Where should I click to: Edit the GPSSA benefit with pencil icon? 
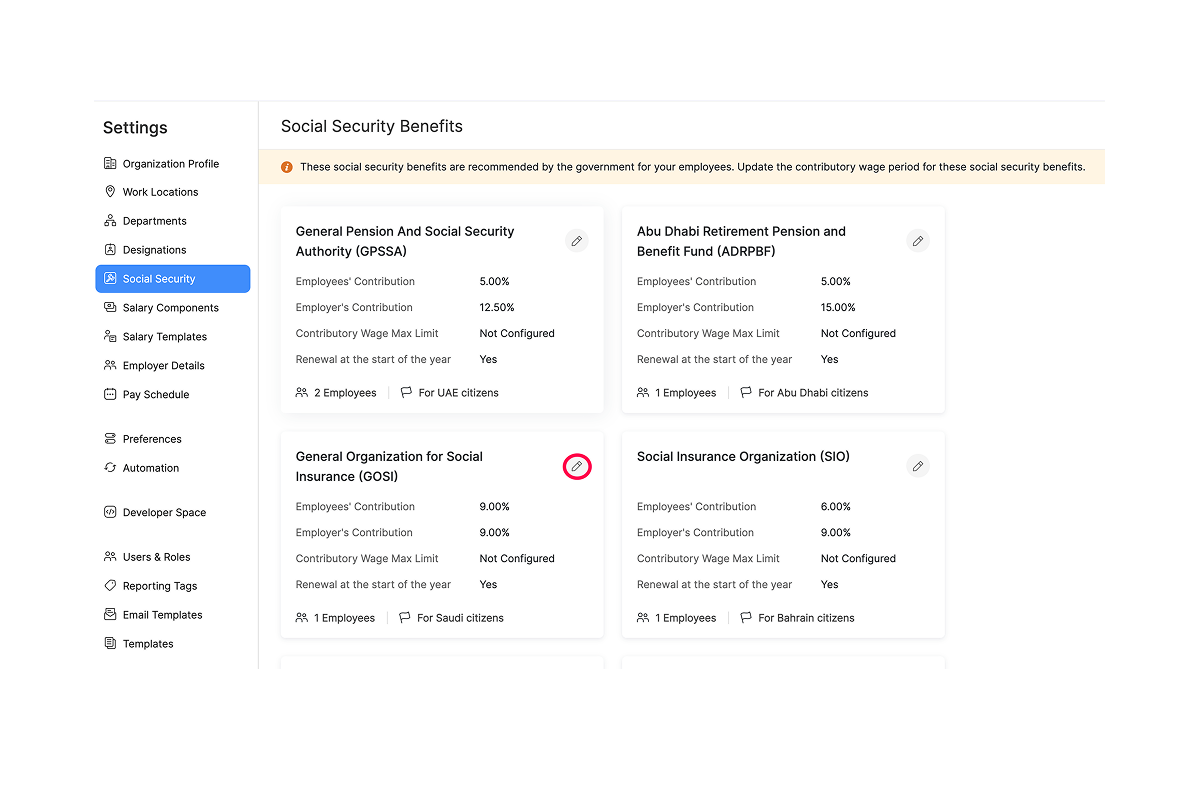tap(576, 241)
